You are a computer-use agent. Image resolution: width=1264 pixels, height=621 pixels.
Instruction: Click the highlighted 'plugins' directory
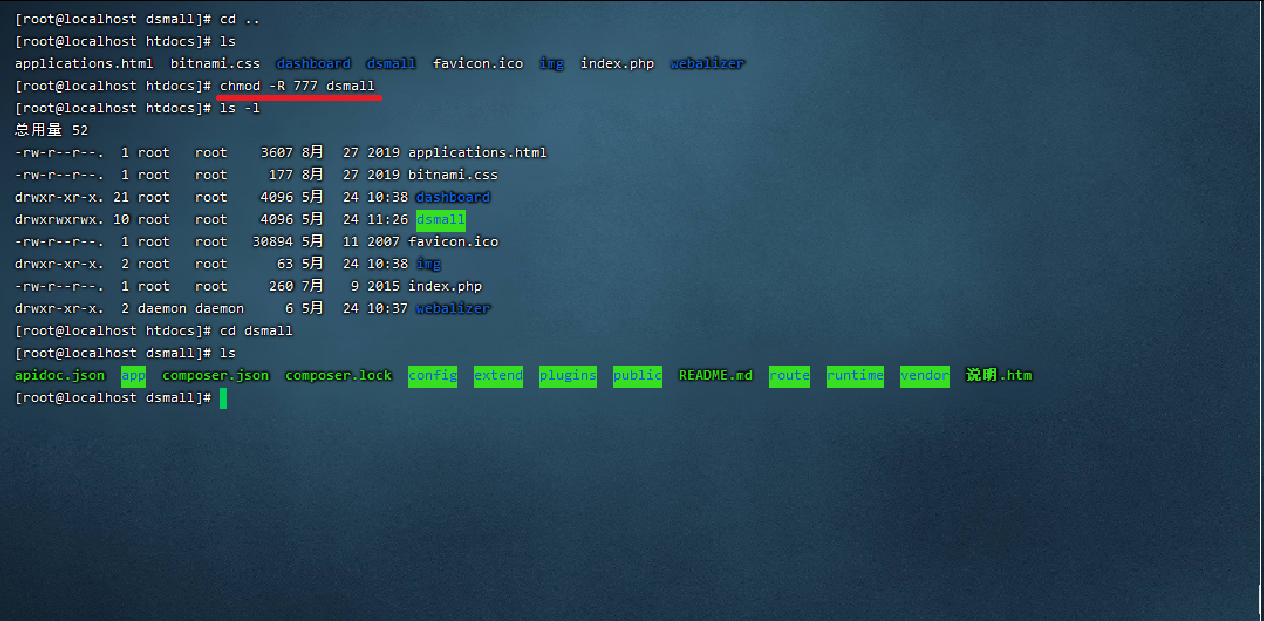click(568, 376)
